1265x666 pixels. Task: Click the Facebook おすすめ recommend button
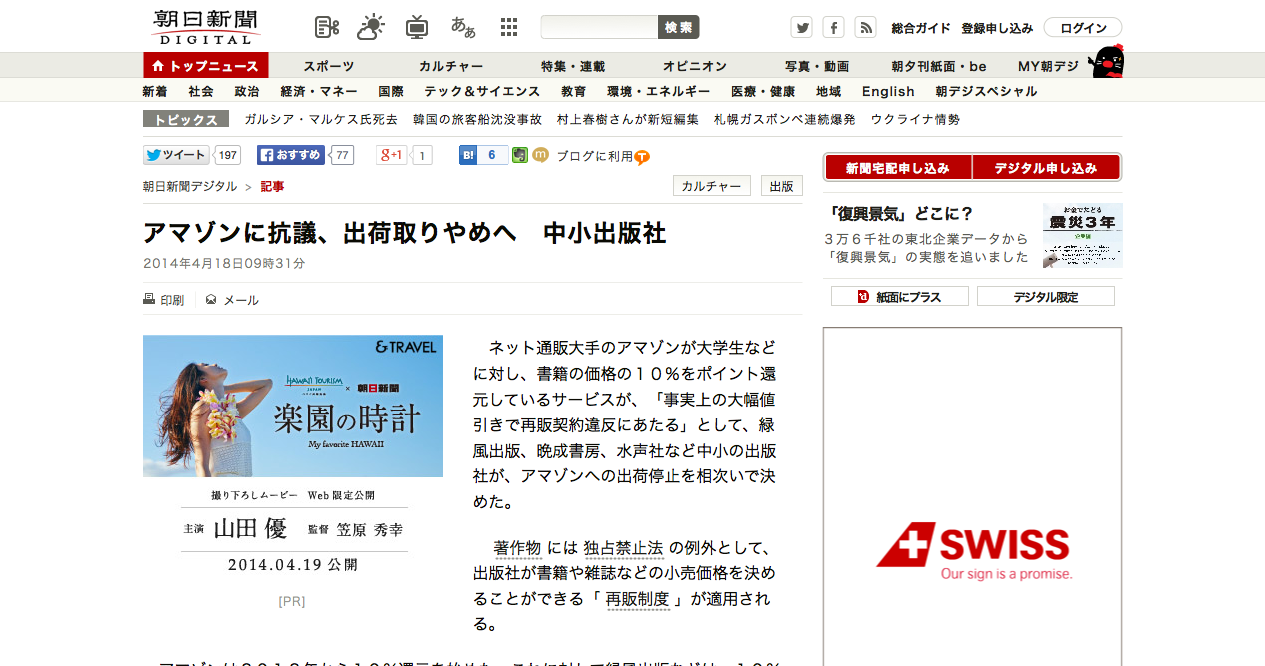[x=292, y=155]
